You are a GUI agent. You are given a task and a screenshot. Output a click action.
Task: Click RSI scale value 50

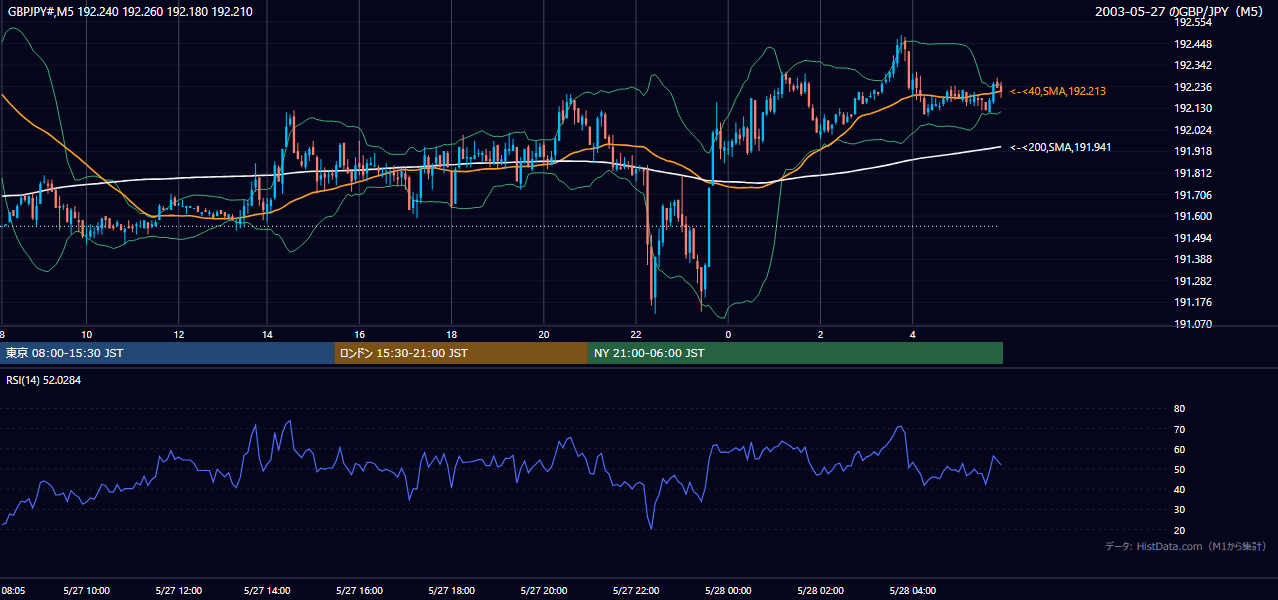1179,469
